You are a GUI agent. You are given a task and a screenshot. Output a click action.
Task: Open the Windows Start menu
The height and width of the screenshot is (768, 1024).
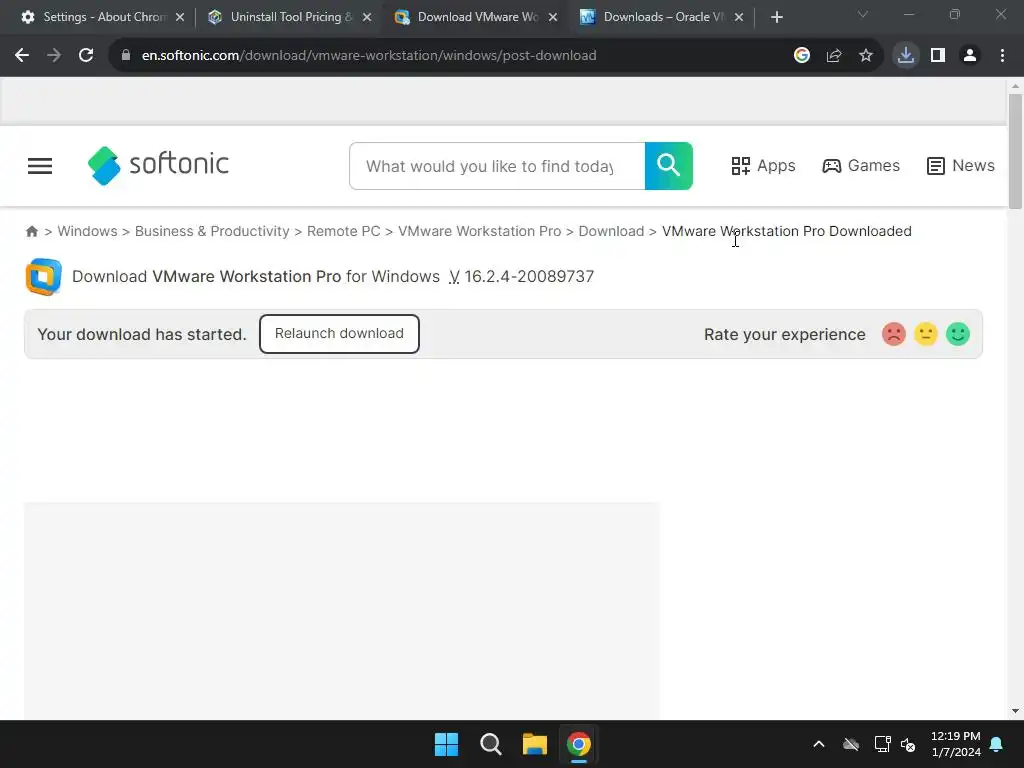[447, 744]
